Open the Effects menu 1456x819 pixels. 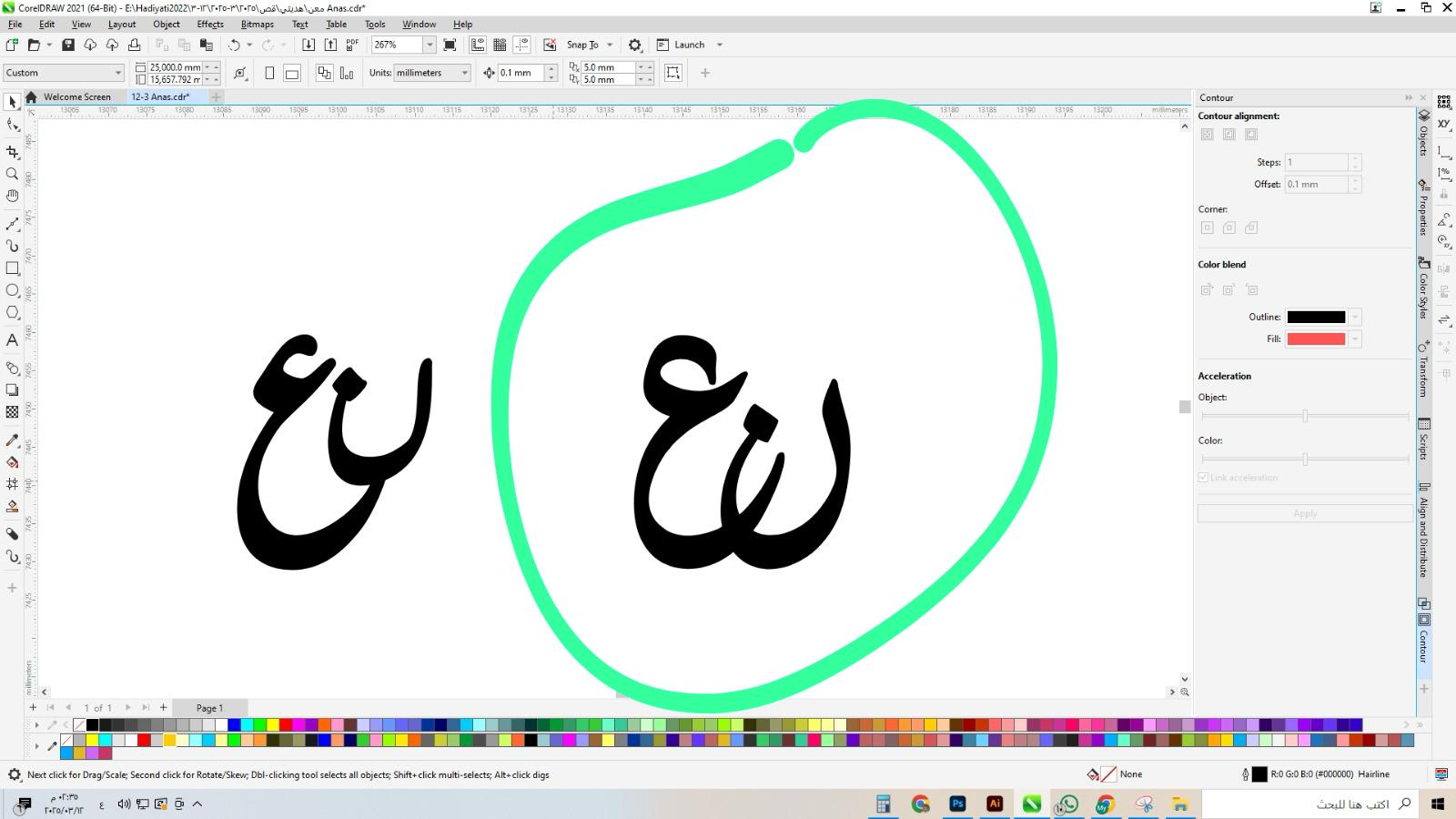pyautogui.click(x=209, y=25)
